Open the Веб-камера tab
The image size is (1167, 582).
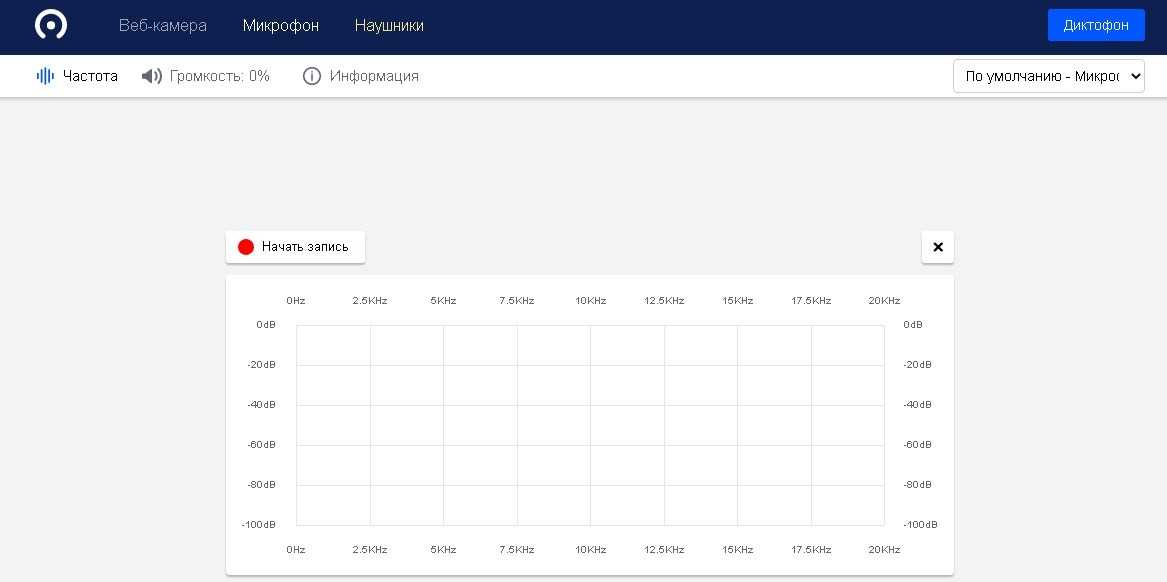click(163, 26)
